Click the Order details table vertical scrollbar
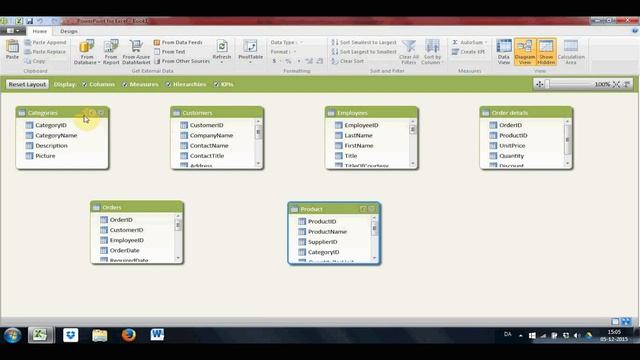The height and width of the screenshot is (360, 640). 567,142
